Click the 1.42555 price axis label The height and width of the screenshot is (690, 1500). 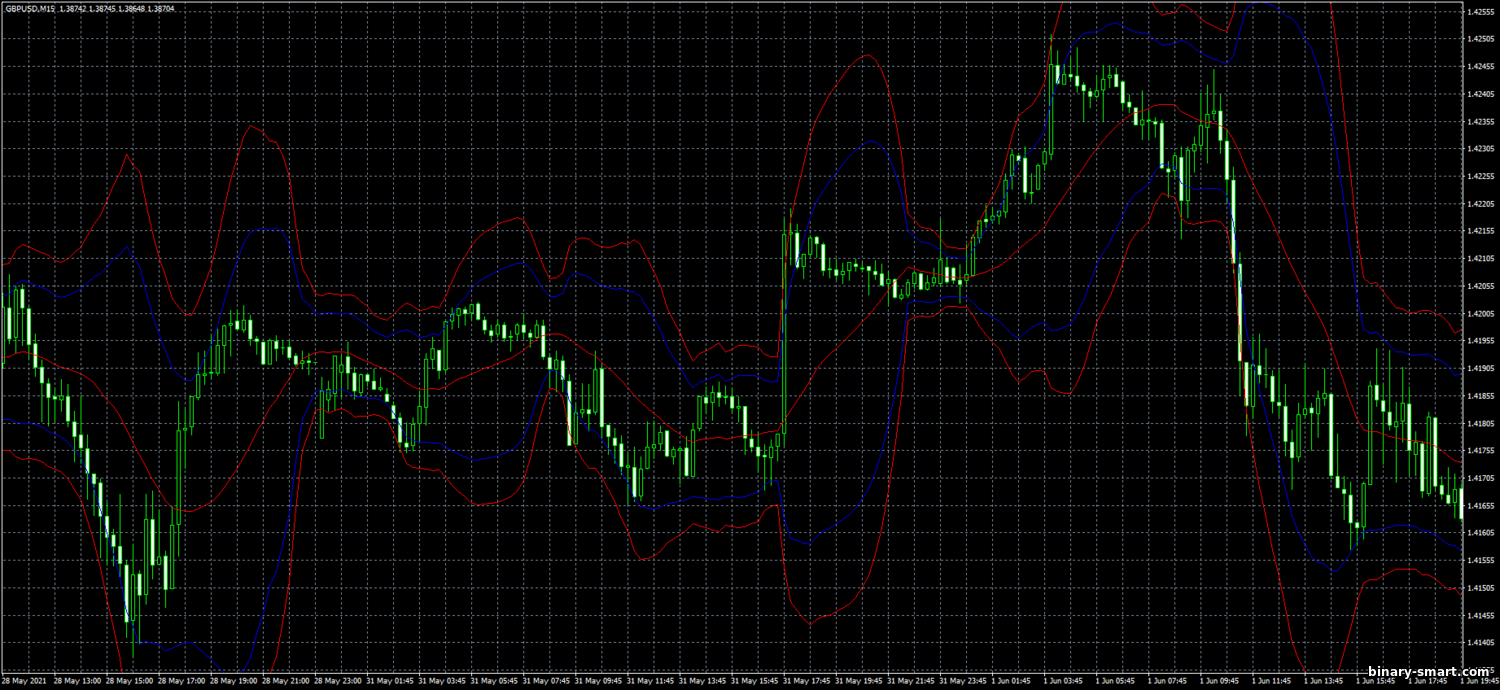pyautogui.click(x=1480, y=12)
